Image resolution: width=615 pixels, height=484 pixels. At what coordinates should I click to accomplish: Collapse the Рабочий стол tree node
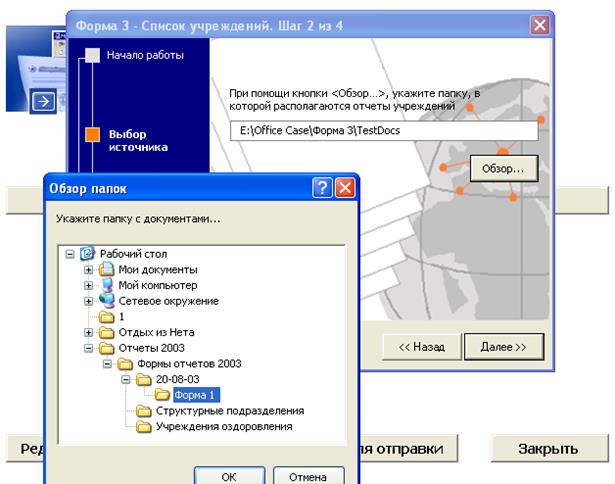tap(70, 254)
